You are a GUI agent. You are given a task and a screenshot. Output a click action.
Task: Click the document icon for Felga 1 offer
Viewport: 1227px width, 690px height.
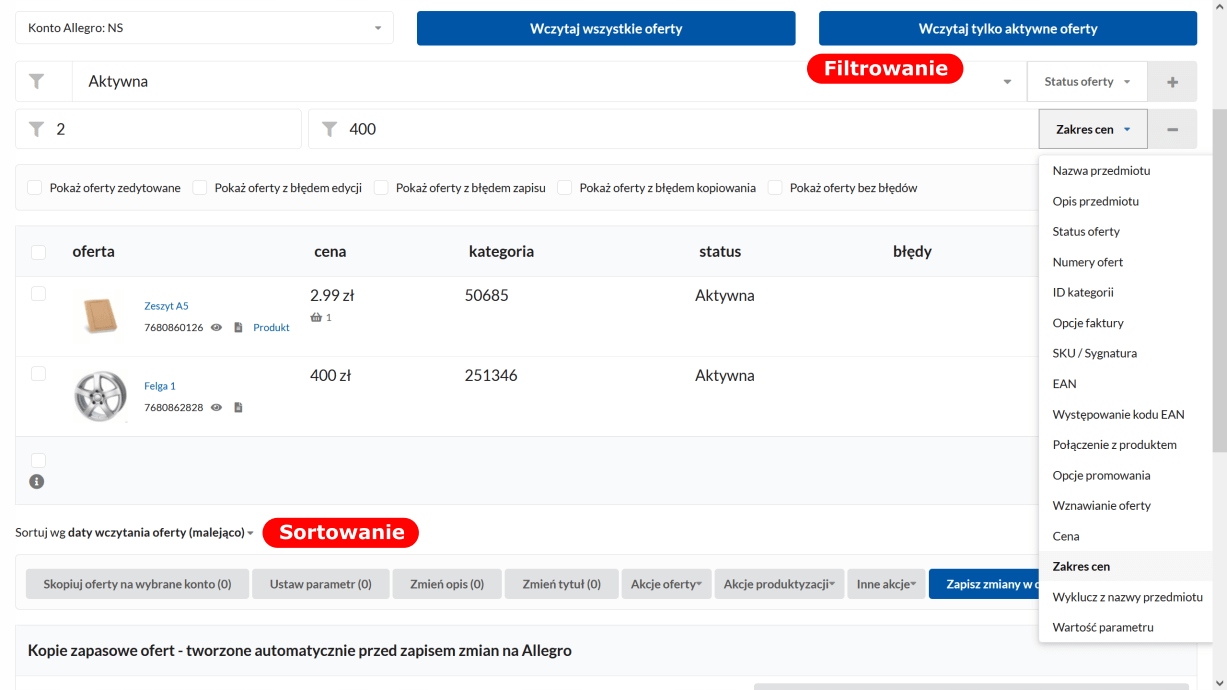(238, 407)
